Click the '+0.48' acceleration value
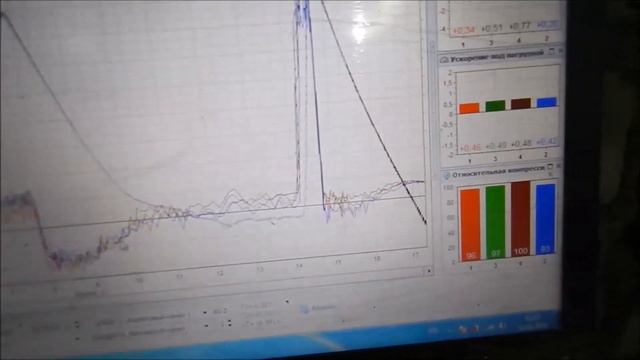 click(x=521, y=144)
